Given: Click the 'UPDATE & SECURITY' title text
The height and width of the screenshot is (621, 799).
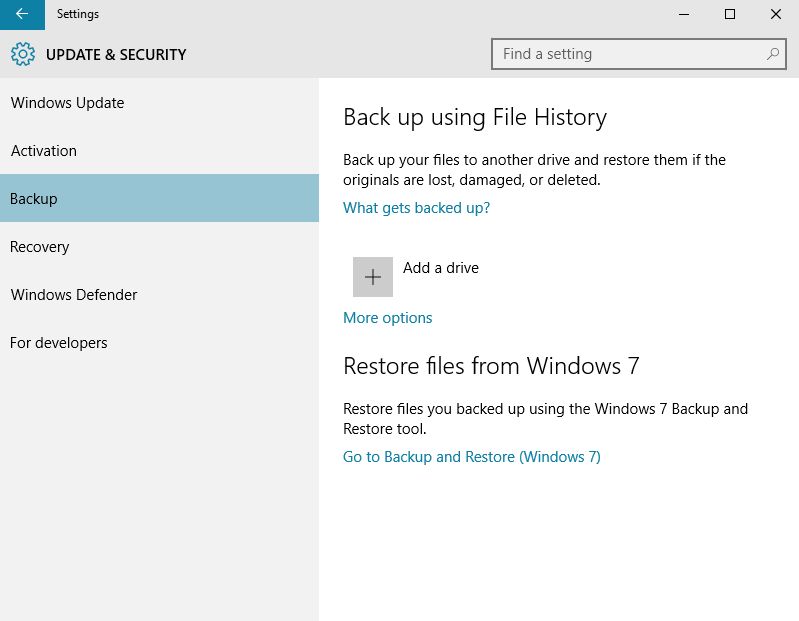Looking at the screenshot, I should coord(116,55).
